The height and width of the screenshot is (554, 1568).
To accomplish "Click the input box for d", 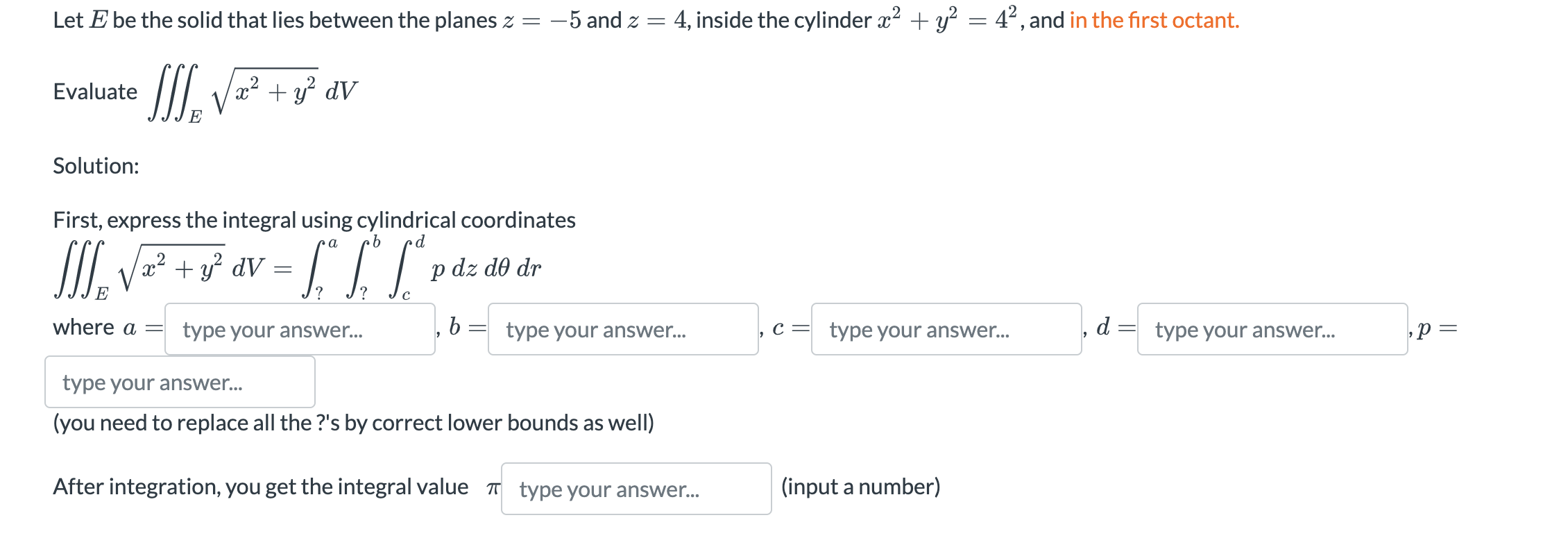I will click(x=1272, y=329).
